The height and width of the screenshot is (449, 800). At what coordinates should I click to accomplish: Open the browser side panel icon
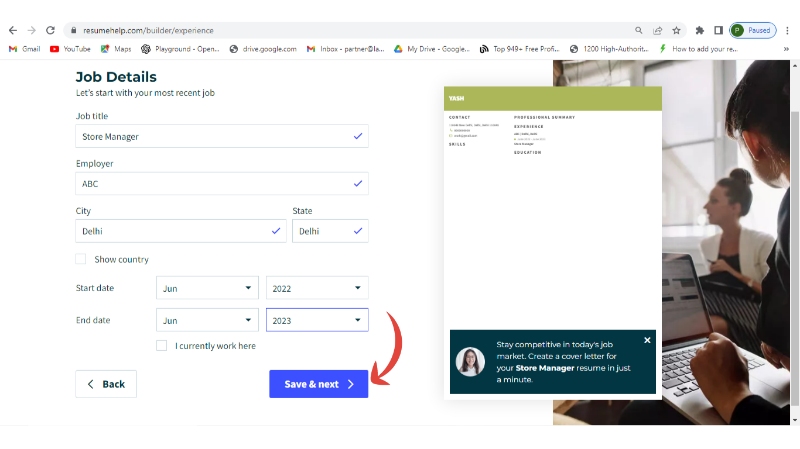tap(718, 30)
